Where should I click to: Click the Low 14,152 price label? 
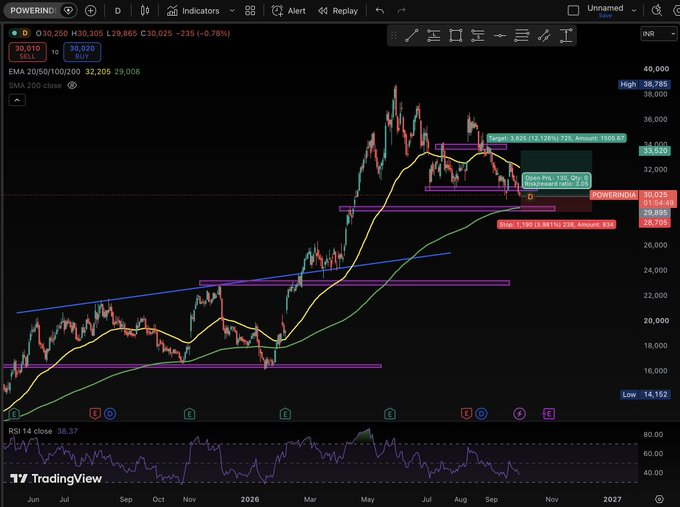tap(645, 394)
